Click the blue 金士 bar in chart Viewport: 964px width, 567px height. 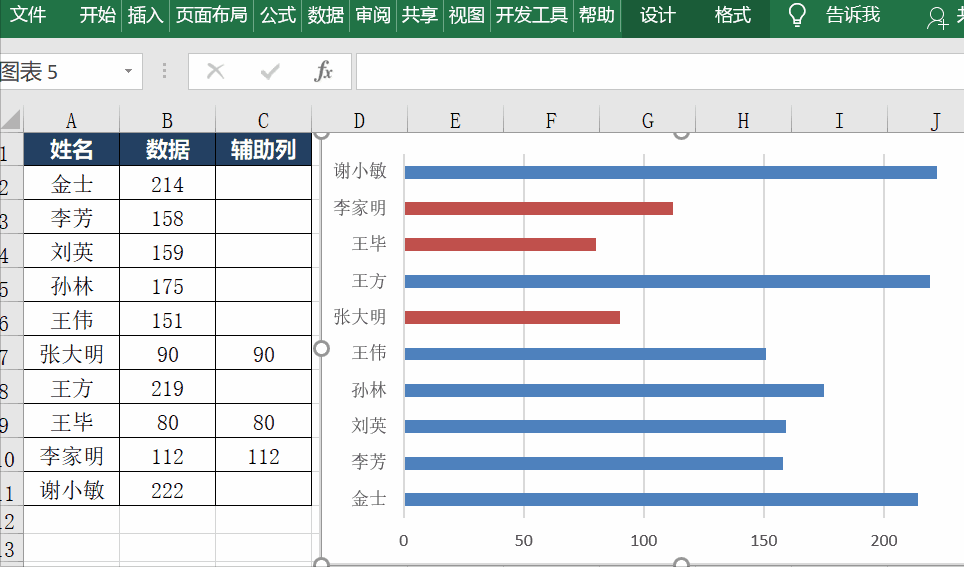pos(661,499)
